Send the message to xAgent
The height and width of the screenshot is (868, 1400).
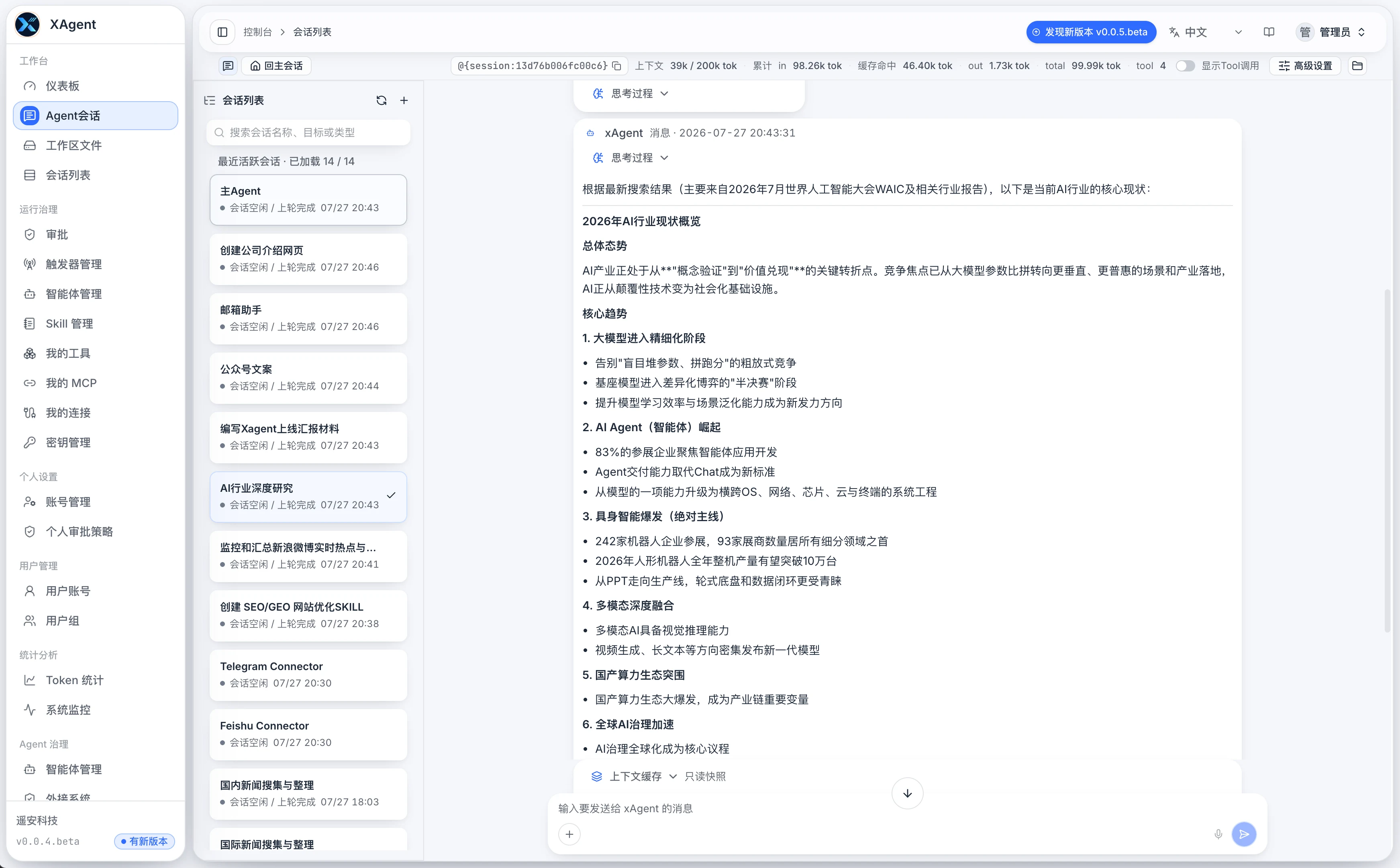(x=1244, y=834)
